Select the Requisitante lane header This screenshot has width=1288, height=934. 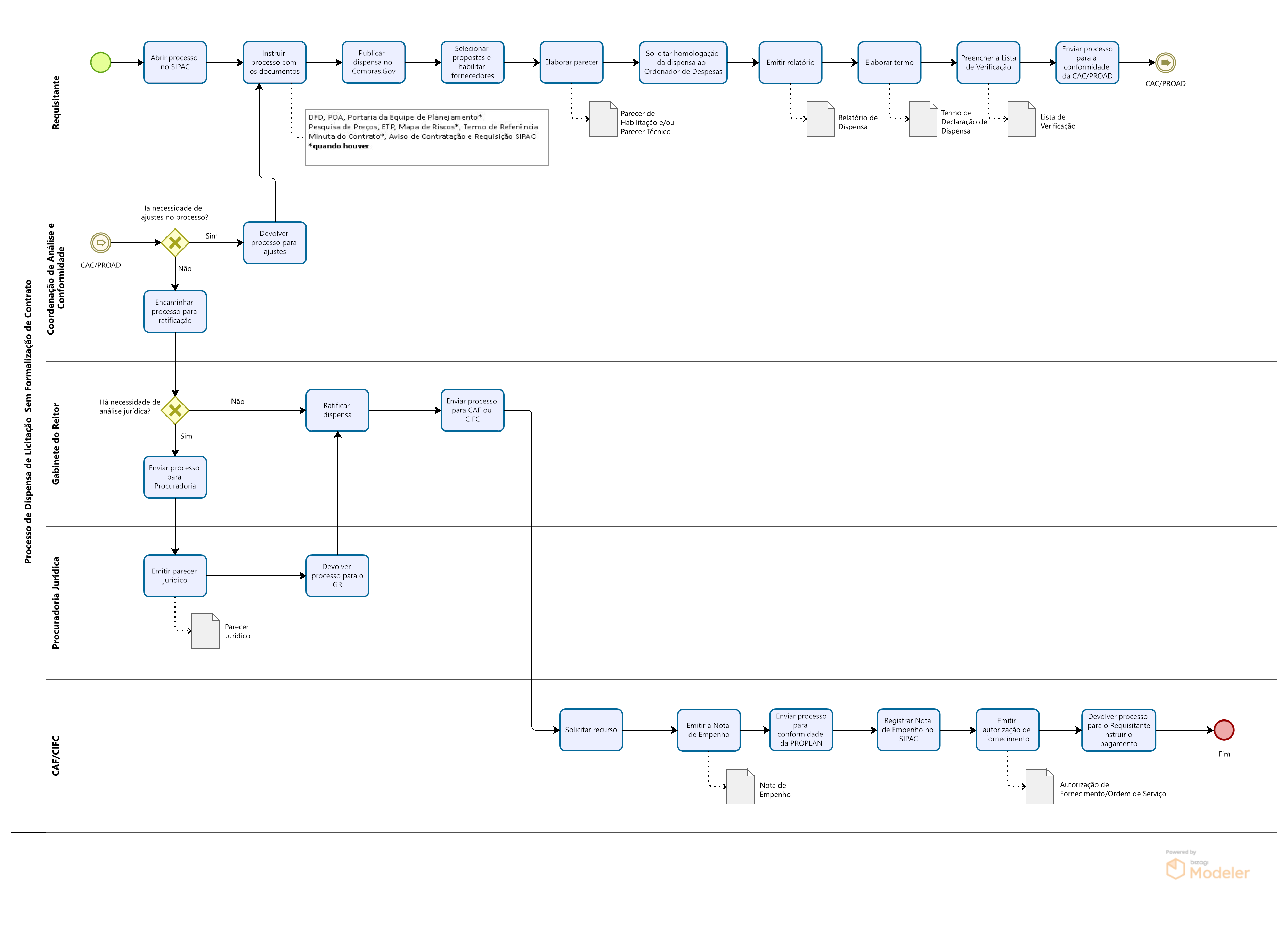tap(56, 103)
